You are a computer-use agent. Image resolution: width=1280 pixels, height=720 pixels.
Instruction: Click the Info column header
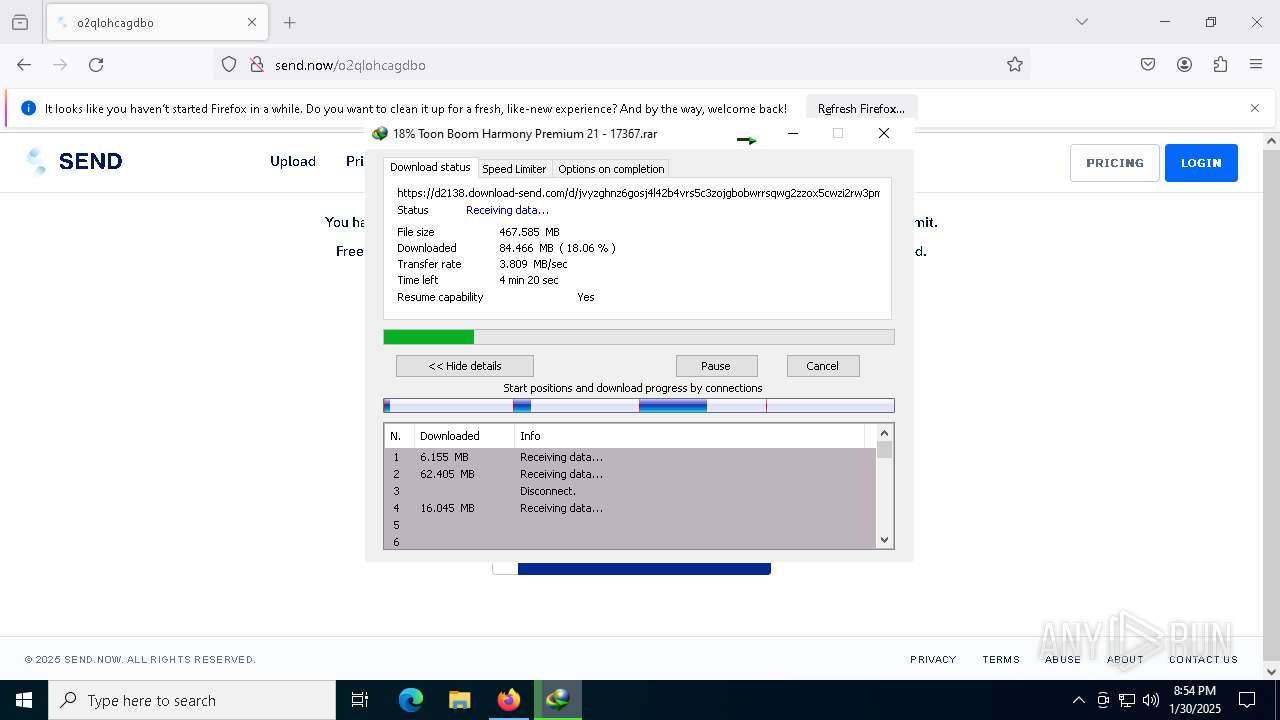click(x=690, y=436)
